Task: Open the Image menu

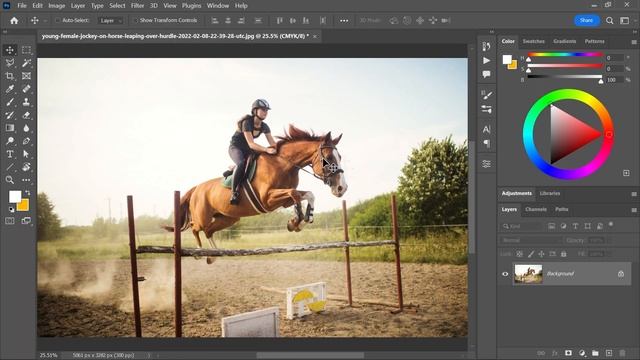Action: click(x=57, y=6)
